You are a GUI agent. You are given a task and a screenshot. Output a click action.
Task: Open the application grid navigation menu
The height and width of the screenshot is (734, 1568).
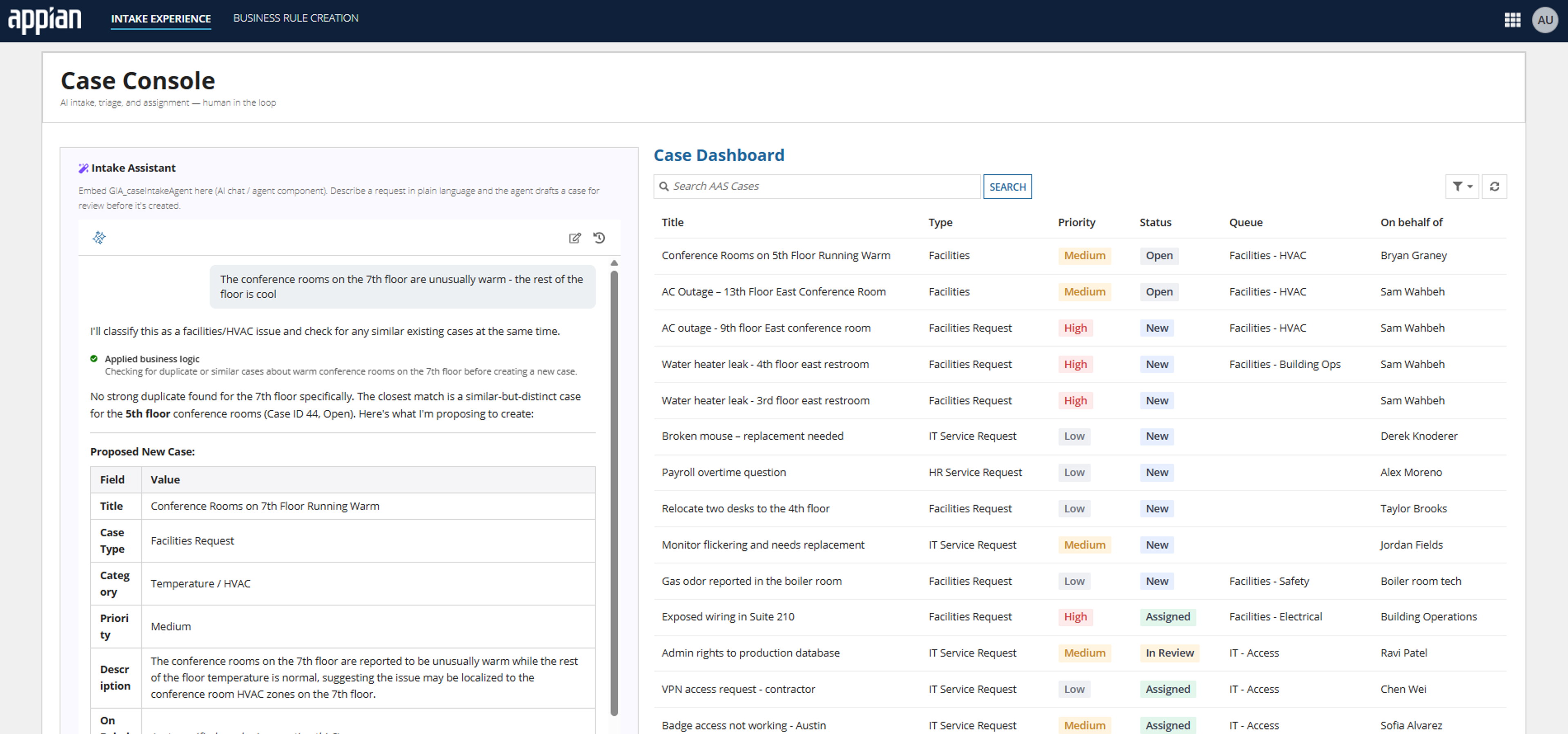1512,20
